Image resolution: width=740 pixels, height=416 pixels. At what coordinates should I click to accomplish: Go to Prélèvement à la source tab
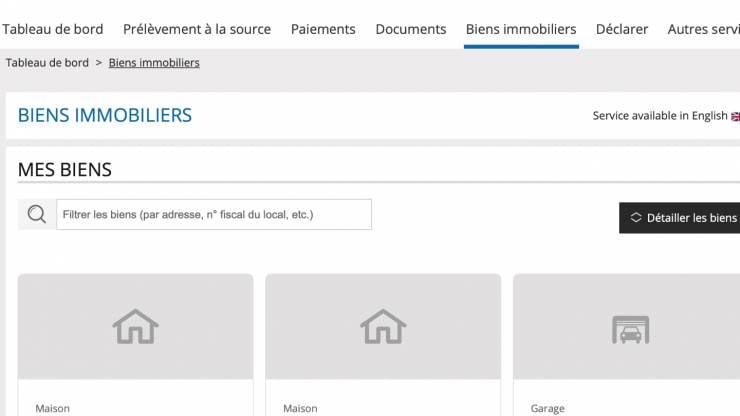click(x=197, y=29)
